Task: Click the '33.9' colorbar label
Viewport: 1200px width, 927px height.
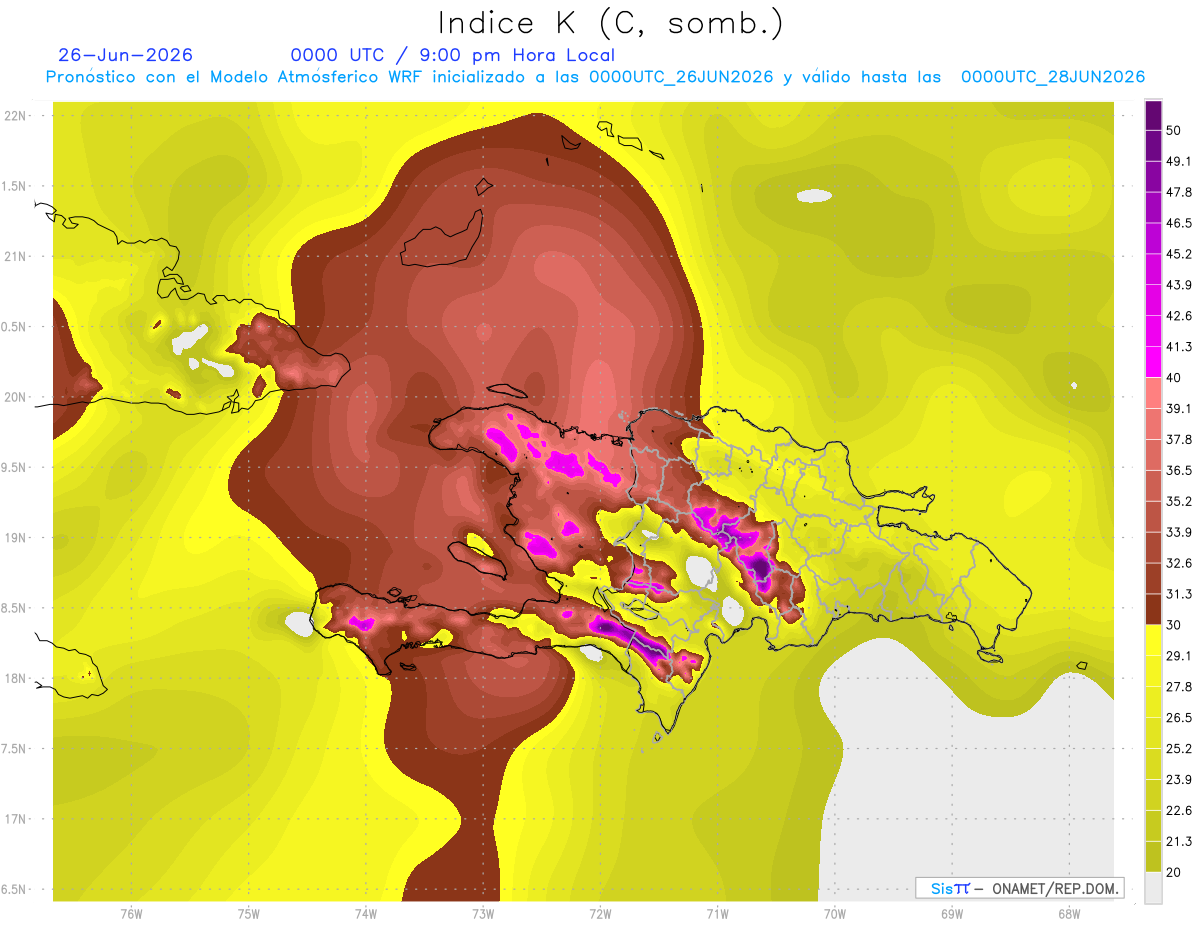Action: point(1180,532)
